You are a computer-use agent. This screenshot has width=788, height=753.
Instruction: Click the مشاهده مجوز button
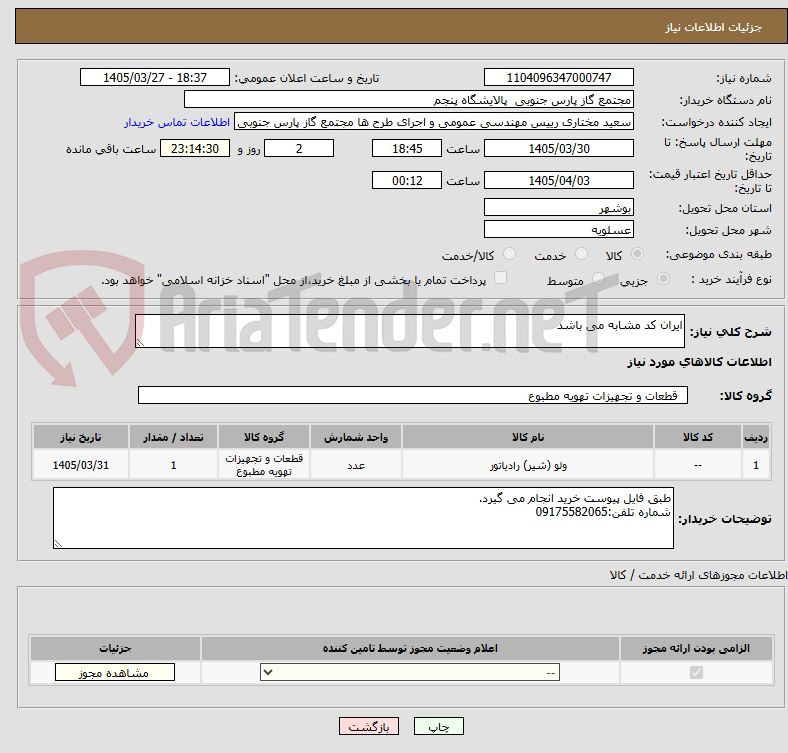(x=115, y=673)
